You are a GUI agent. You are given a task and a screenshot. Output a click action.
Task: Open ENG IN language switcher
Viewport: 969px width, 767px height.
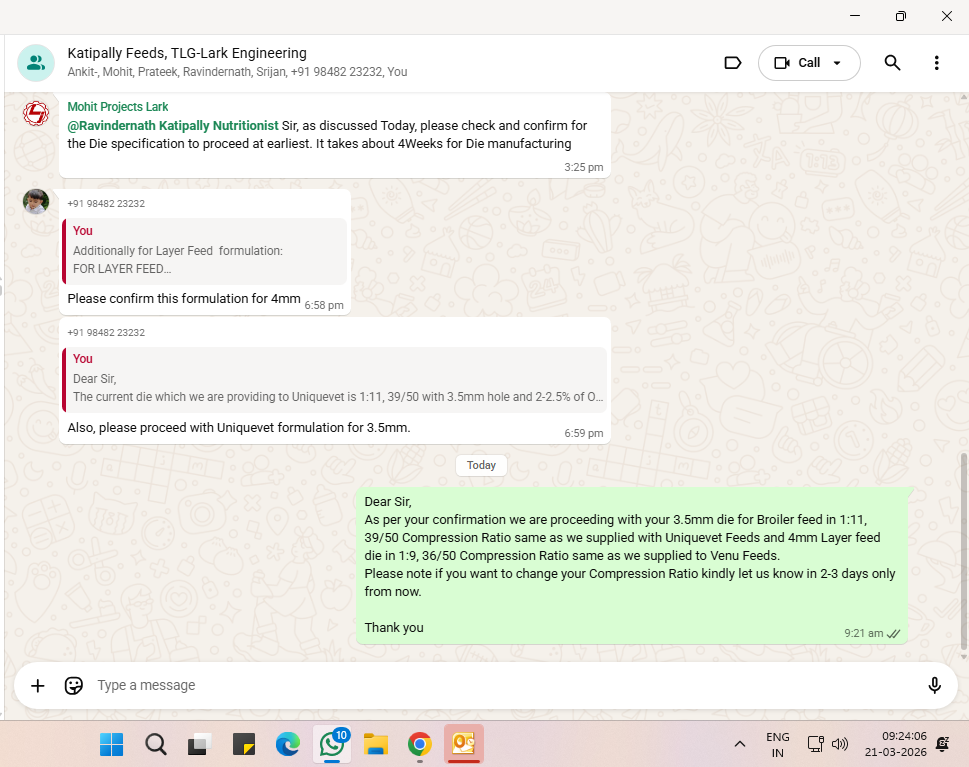pos(777,744)
